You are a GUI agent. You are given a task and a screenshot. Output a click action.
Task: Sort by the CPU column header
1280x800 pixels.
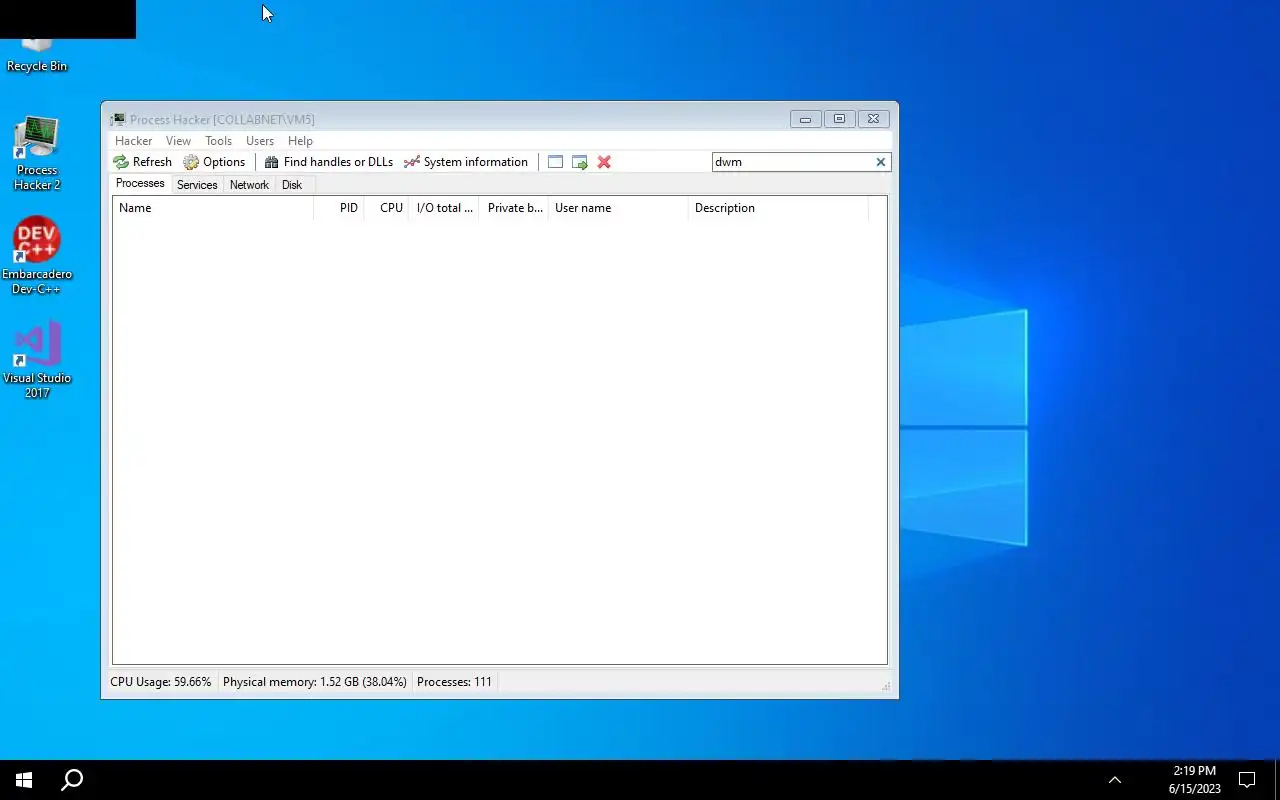[387, 208]
